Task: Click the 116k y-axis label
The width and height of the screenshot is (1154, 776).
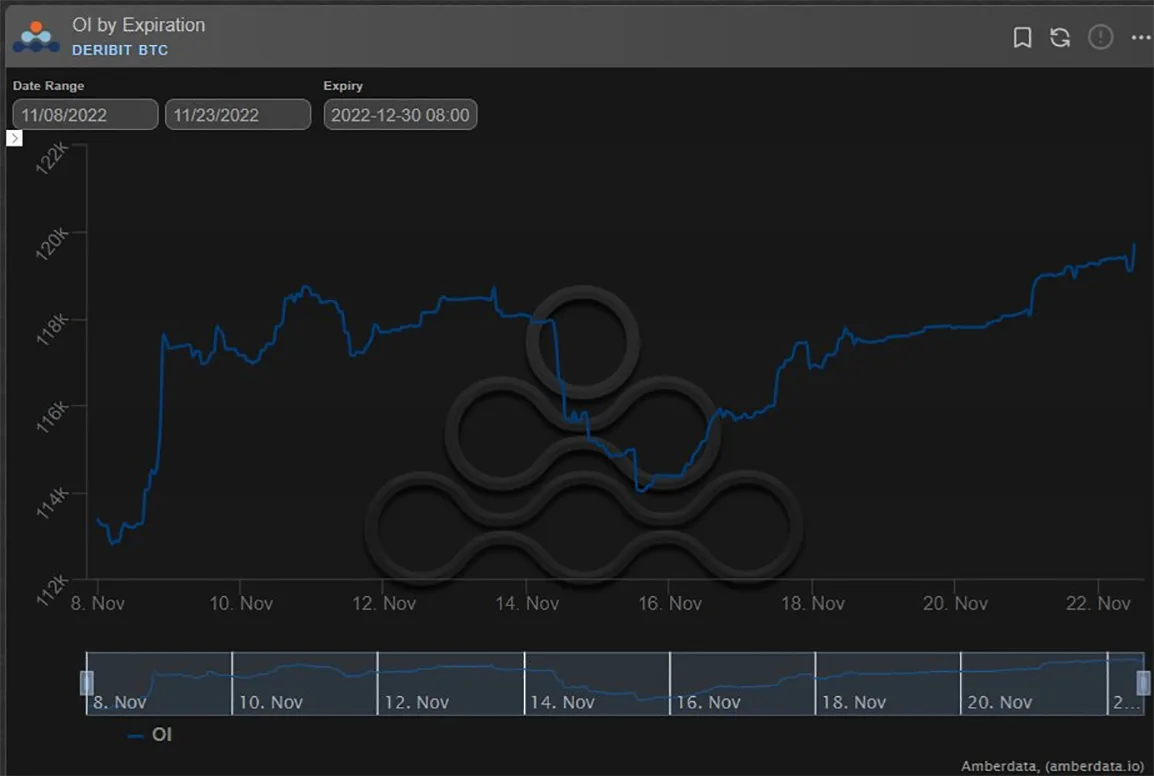Action: 52,417
